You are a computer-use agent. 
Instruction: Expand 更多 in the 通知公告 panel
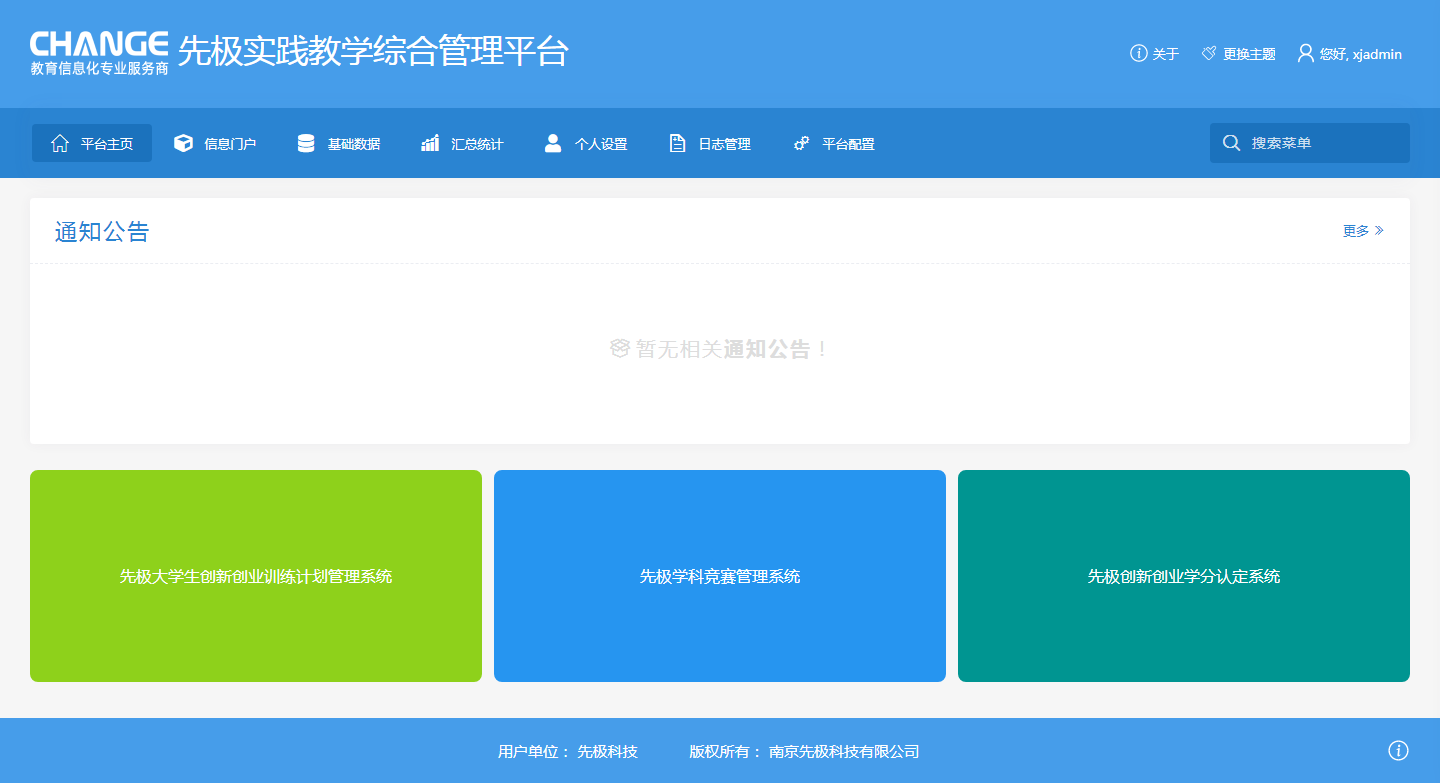coord(1363,231)
